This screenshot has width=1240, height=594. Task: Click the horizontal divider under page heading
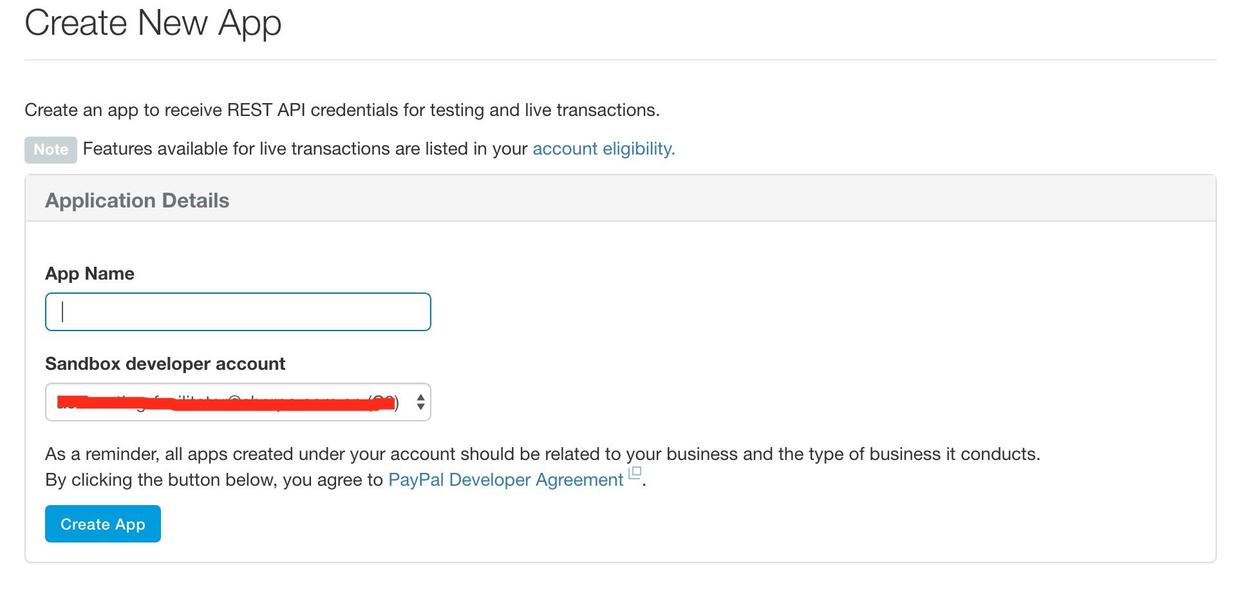pos(620,60)
